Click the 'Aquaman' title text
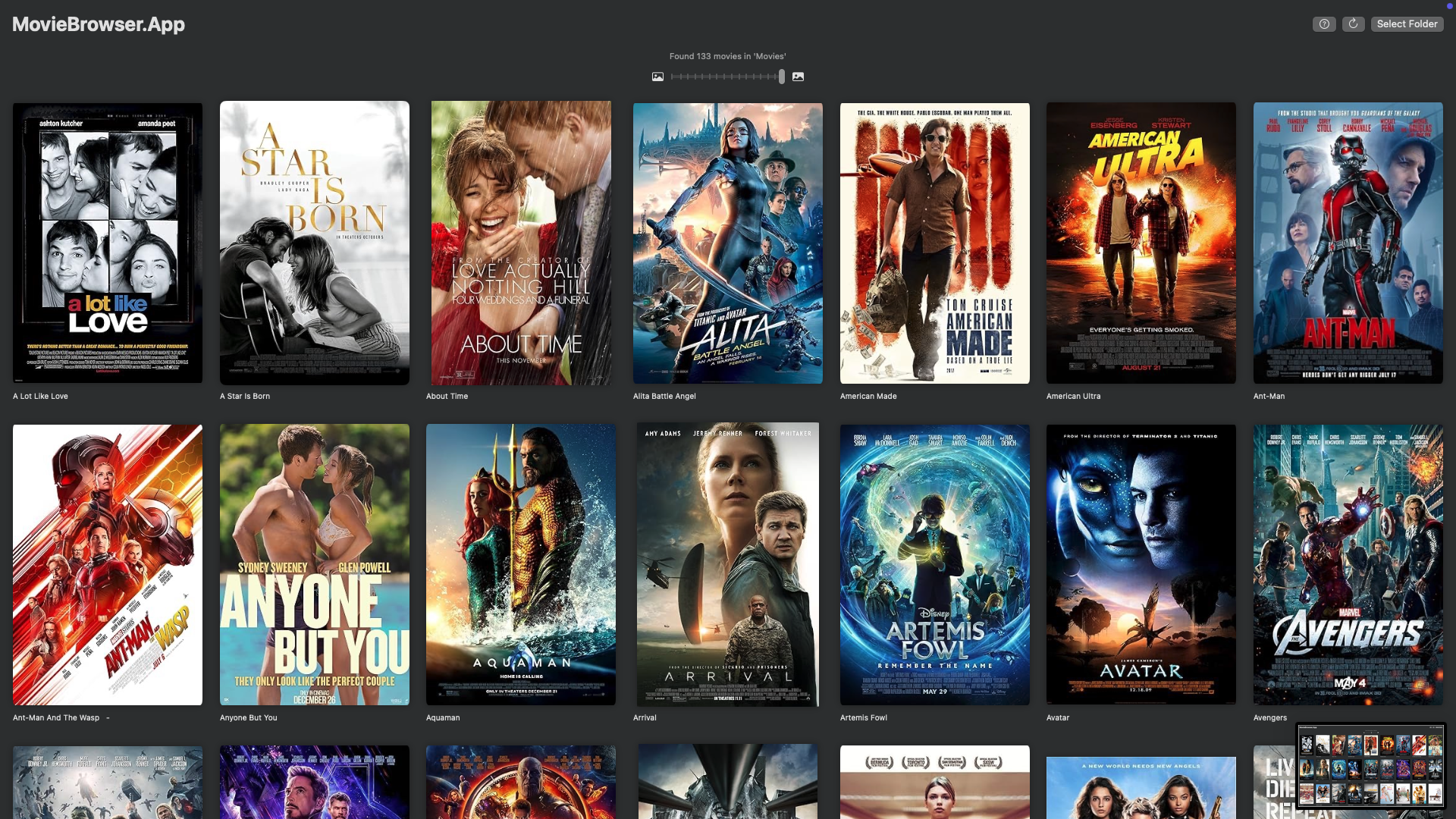 443,717
